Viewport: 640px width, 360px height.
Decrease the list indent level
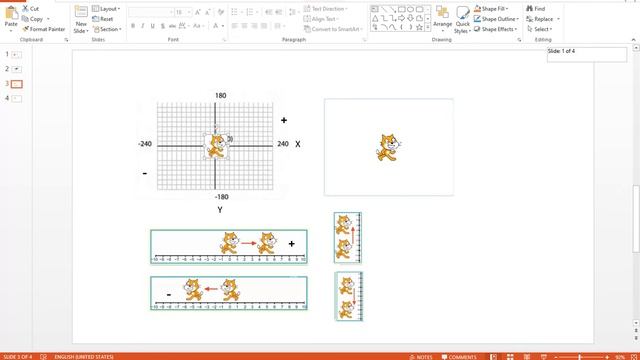coord(269,12)
